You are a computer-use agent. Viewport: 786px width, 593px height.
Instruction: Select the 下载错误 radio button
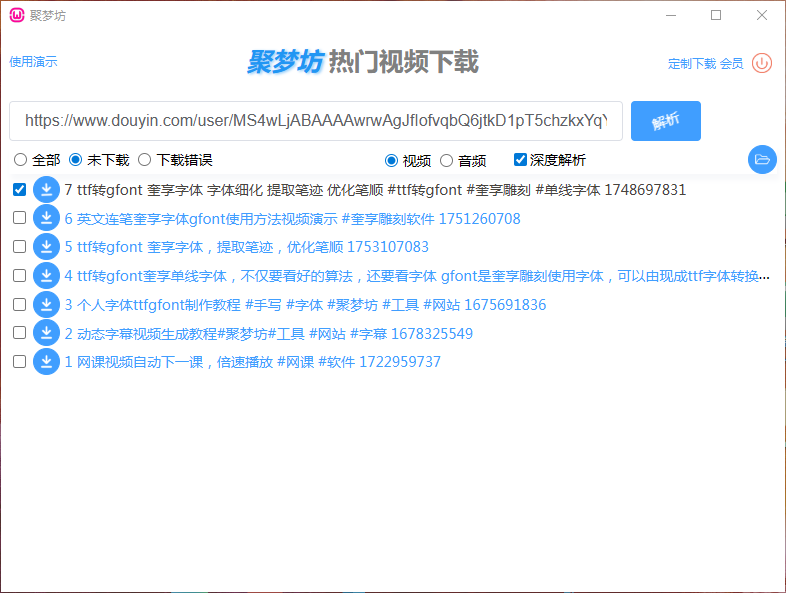(x=144, y=160)
